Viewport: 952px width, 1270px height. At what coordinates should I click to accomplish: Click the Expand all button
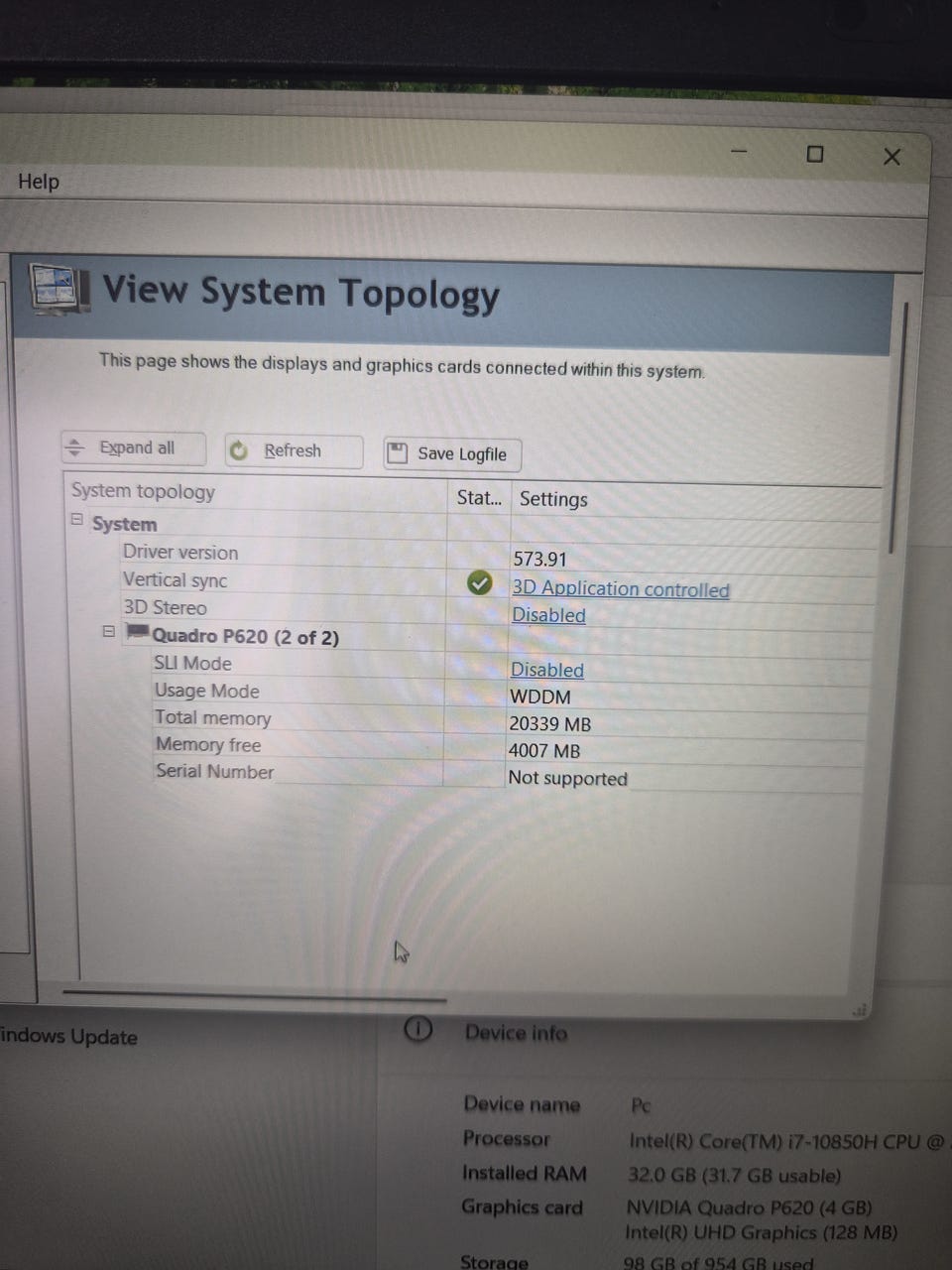tap(134, 448)
